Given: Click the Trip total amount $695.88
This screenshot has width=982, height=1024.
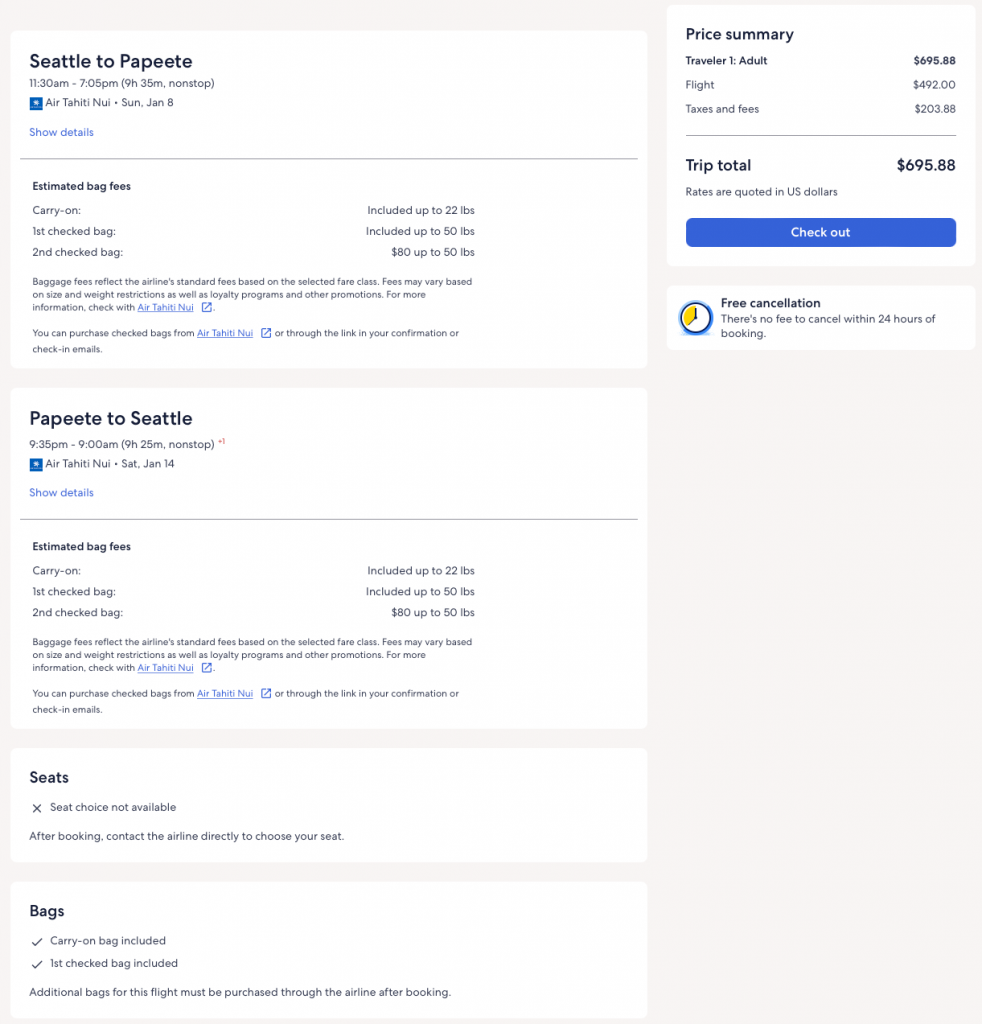Looking at the screenshot, I should (x=925, y=166).
